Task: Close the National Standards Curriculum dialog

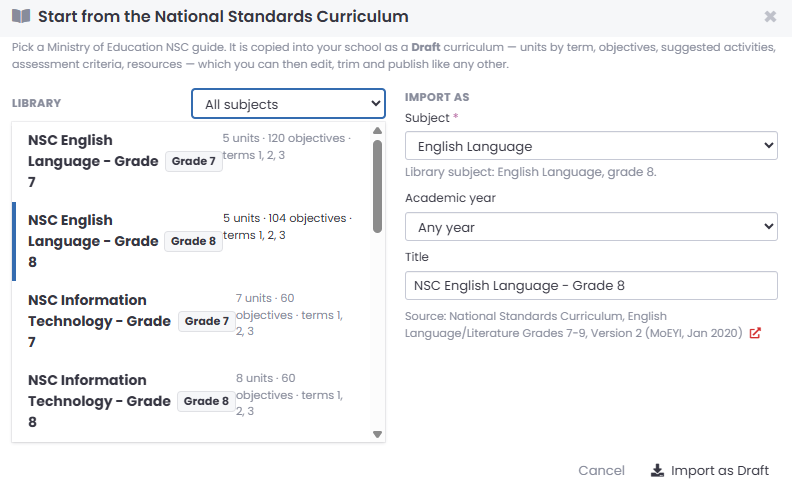Action: click(770, 17)
